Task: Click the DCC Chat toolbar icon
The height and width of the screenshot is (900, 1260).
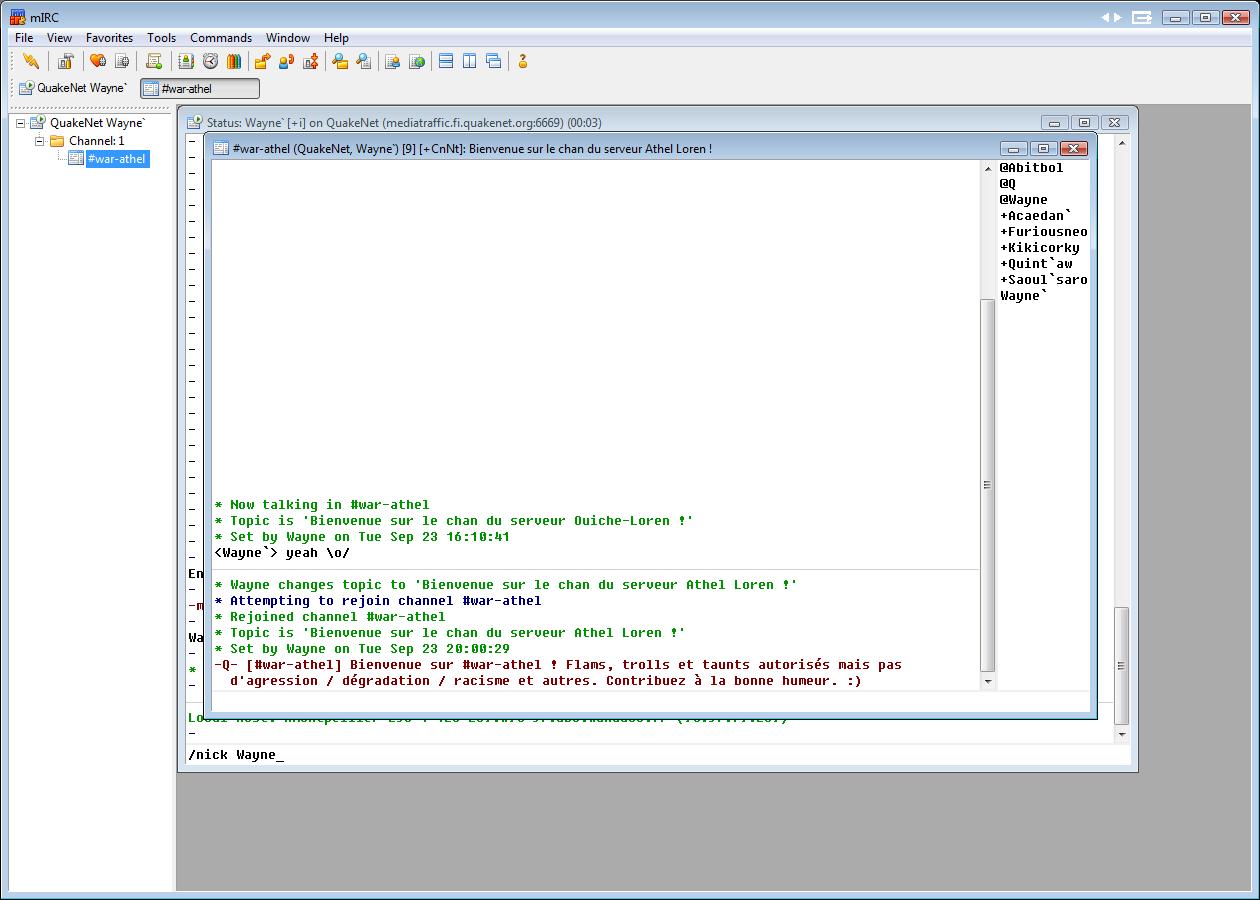Action: click(286, 61)
